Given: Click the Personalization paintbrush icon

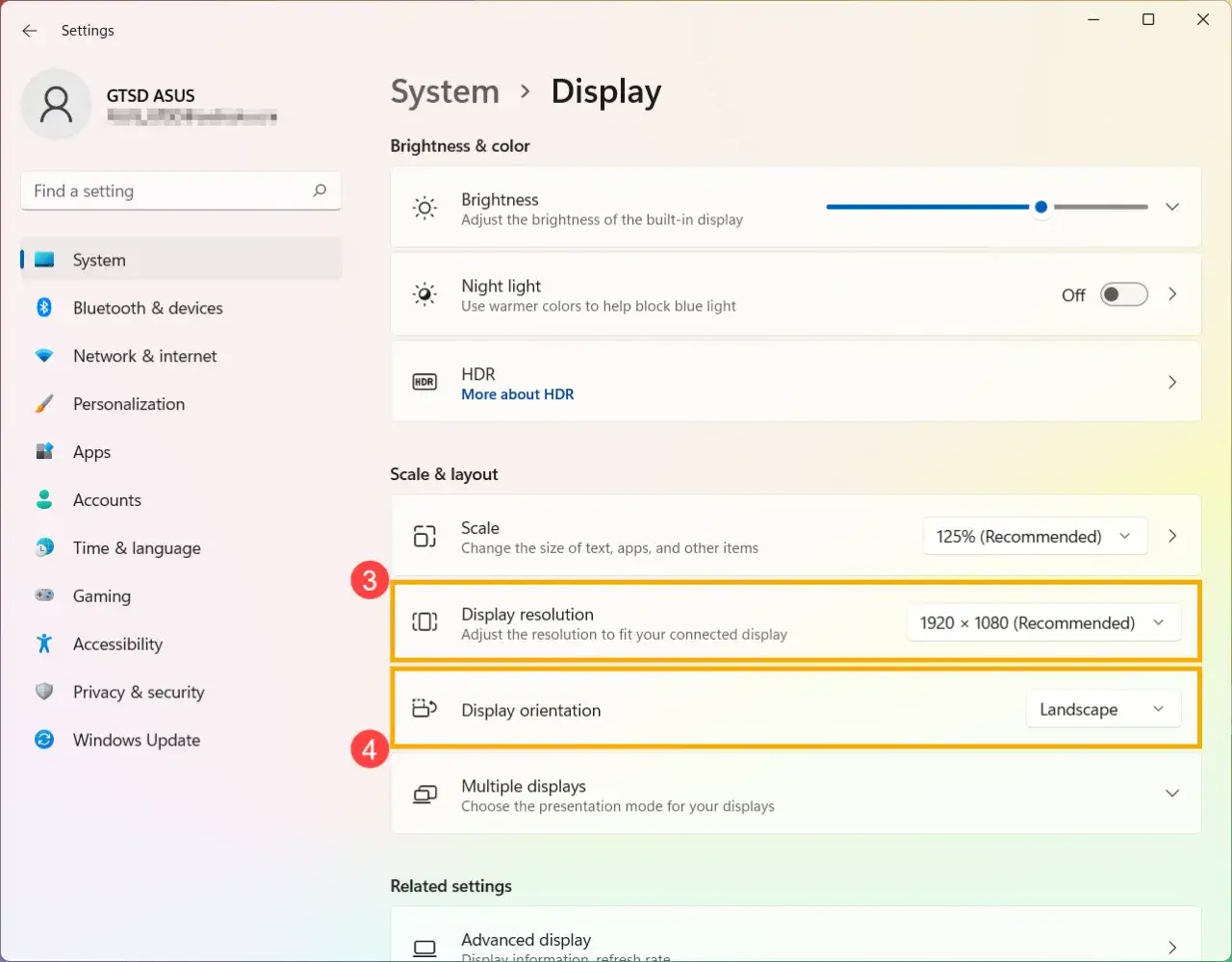Looking at the screenshot, I should pos(44,404).
